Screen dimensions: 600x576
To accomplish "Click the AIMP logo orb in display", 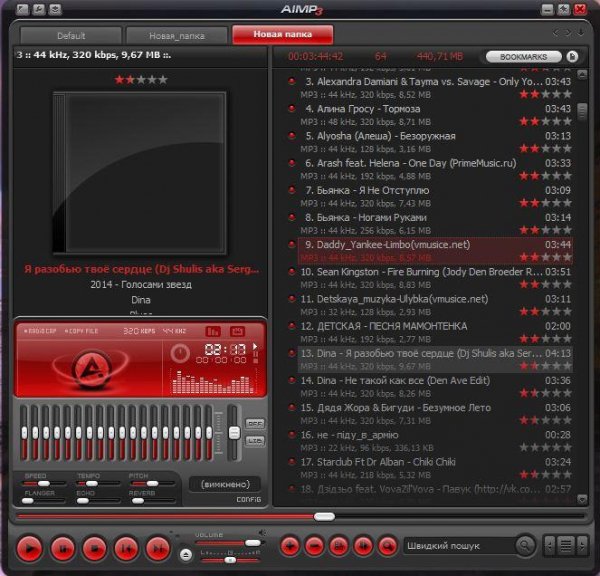I will coord(92,368).
